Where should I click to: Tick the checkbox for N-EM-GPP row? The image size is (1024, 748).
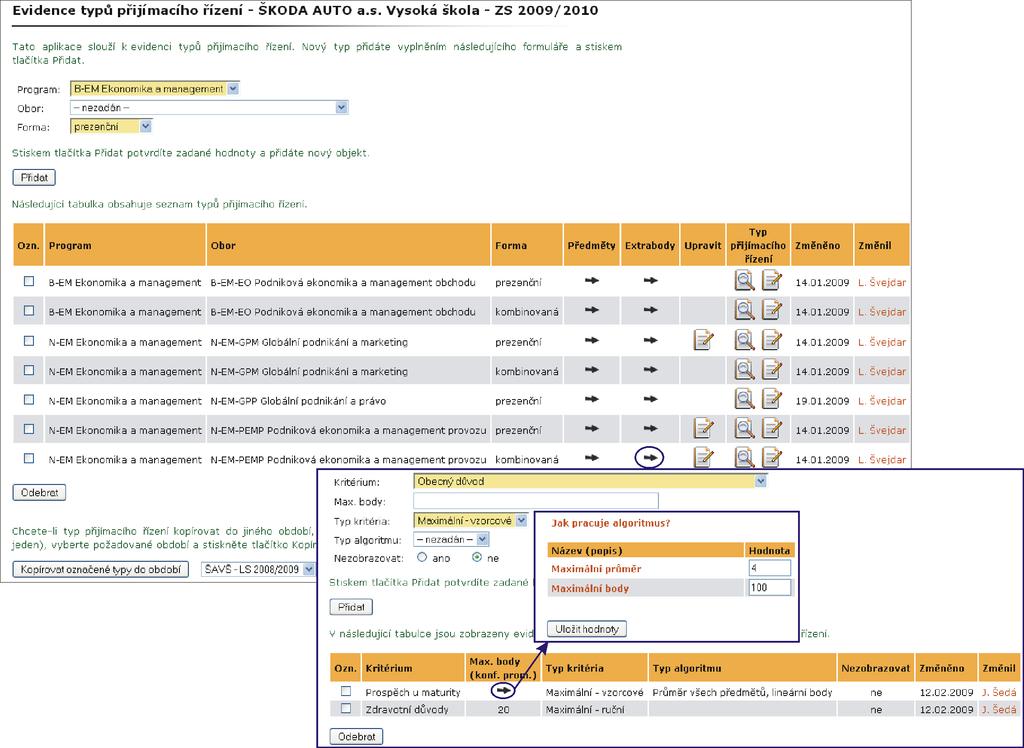pyautogui.click(x=29, y=400)
